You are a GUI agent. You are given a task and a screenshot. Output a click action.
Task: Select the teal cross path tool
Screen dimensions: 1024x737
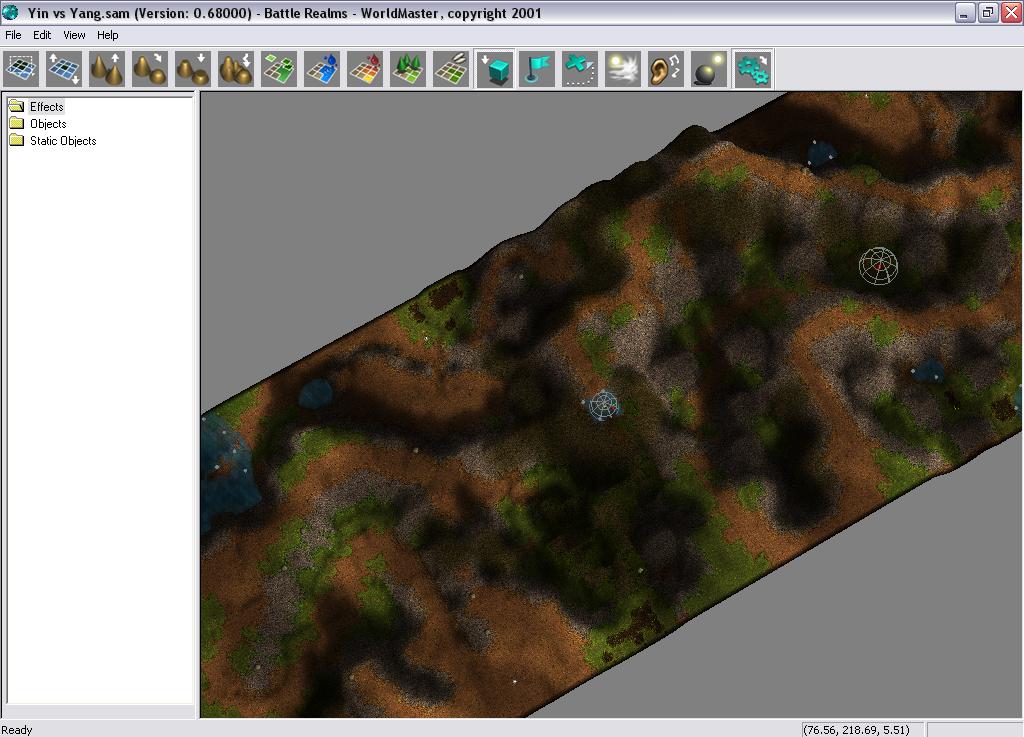[580, 69]
